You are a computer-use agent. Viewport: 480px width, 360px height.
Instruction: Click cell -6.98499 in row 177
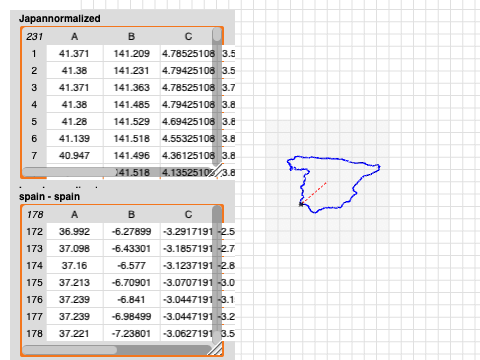click(132, 317)
